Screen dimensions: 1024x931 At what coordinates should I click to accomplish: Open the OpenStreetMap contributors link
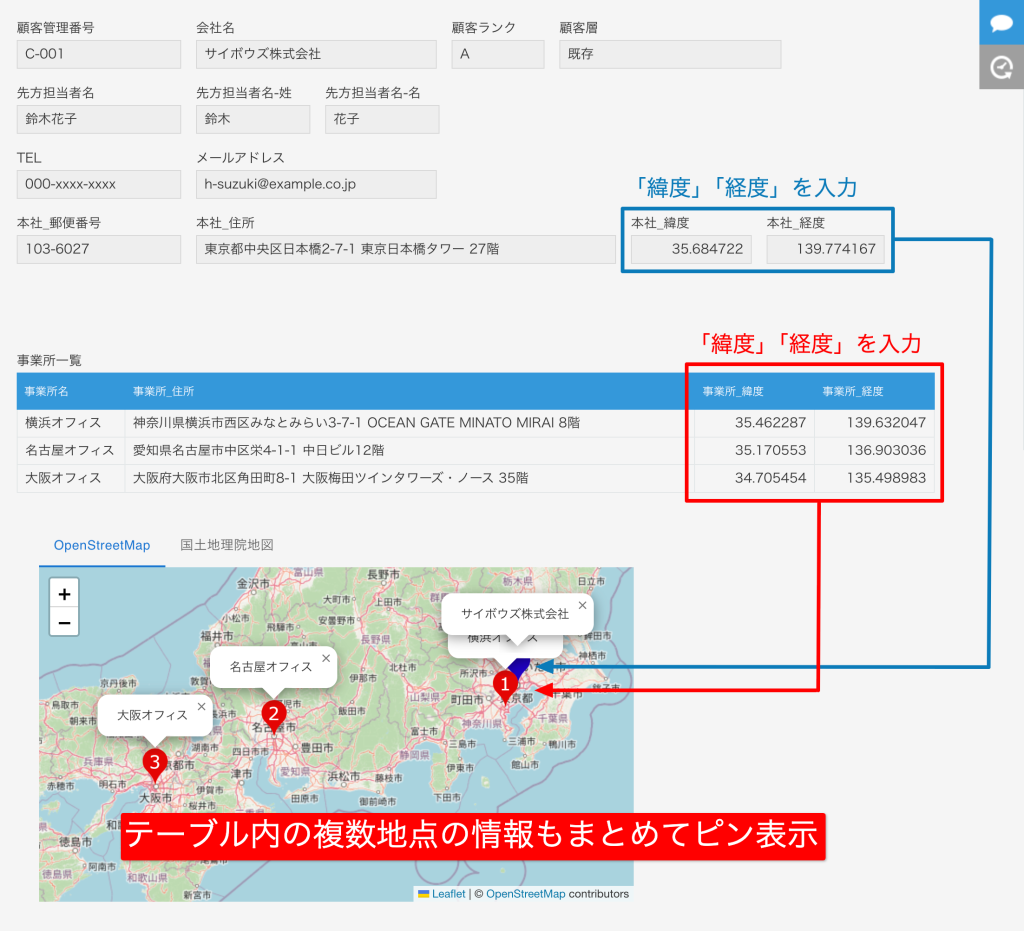pyautogui.click(x=525, y=894)
